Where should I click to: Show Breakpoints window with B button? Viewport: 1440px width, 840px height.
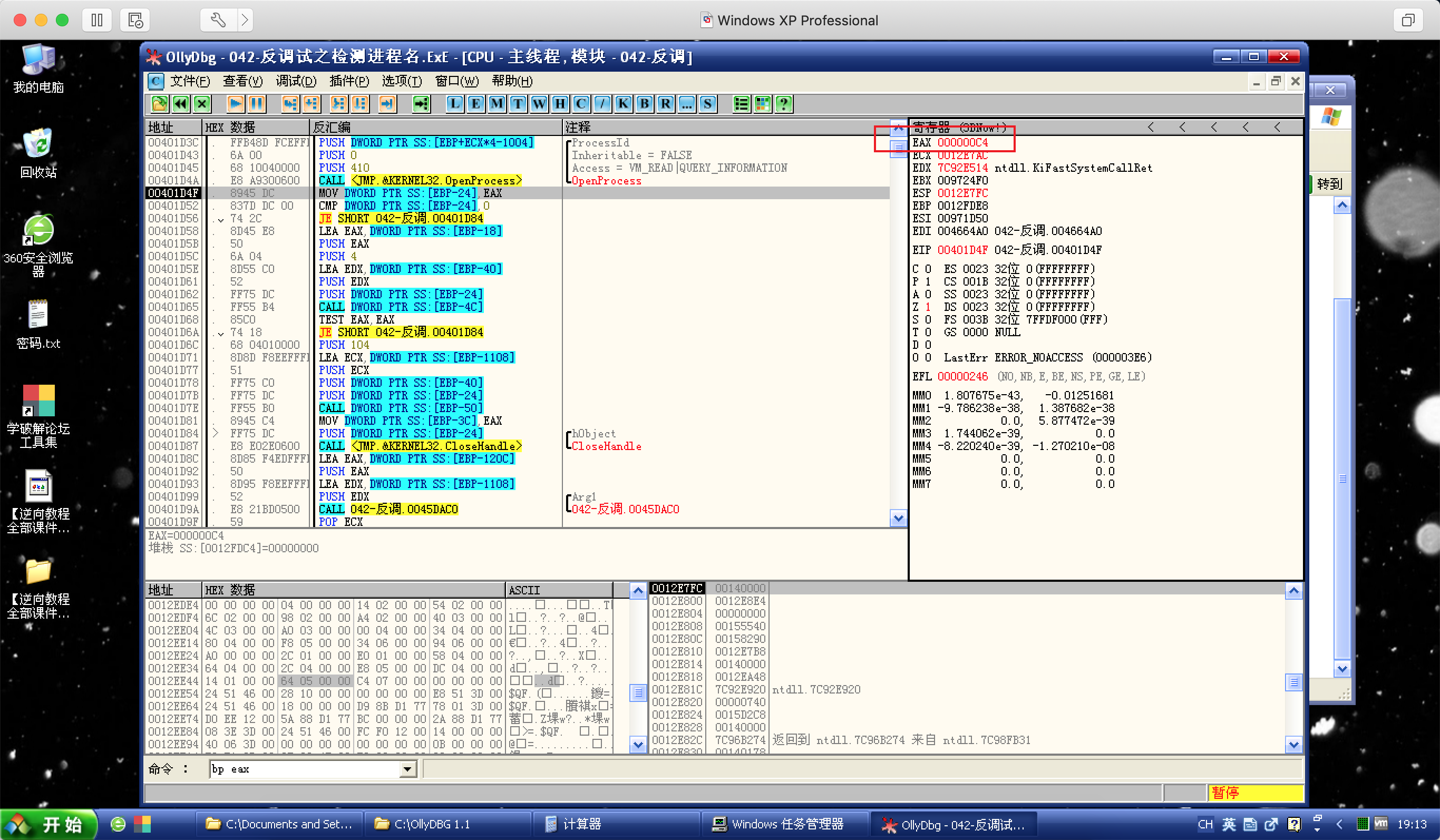[x=644, y=104]
